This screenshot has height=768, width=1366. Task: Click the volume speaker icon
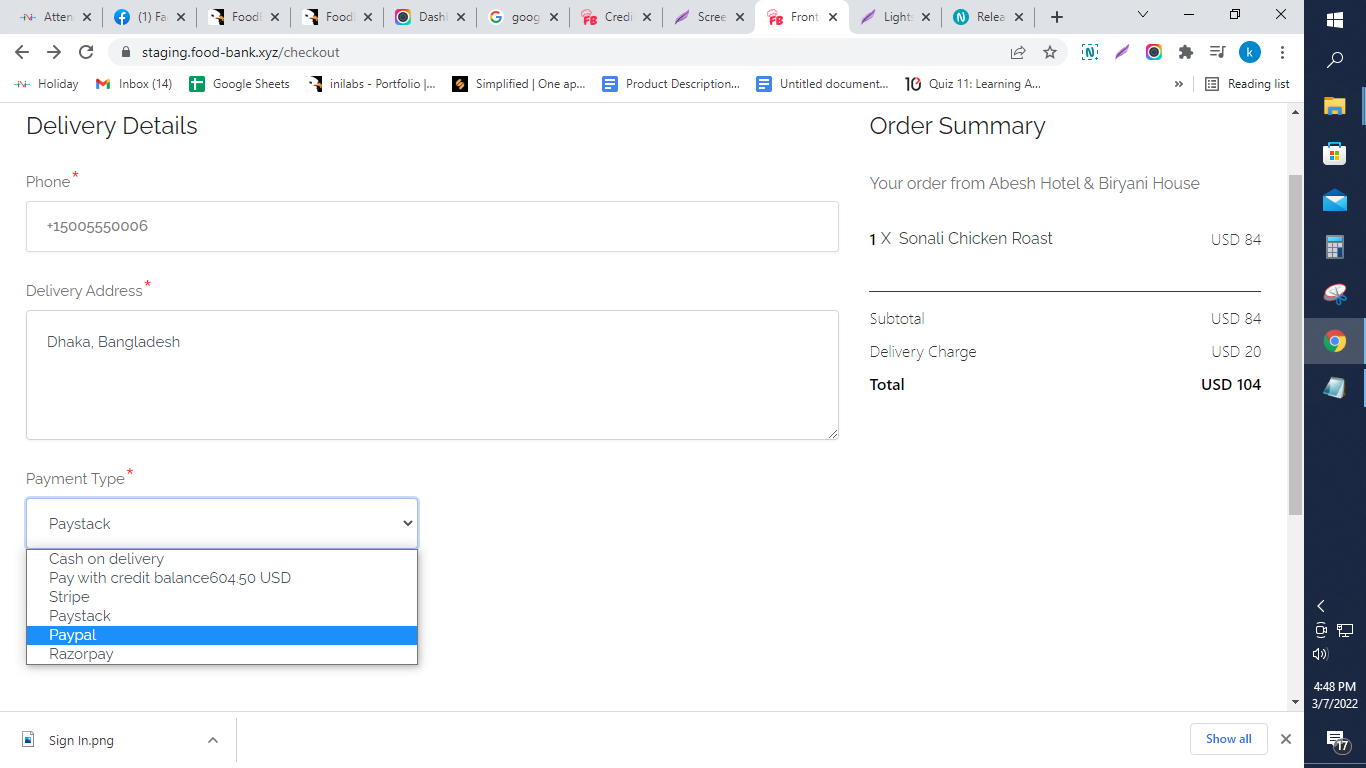[x=1320, y=654]
